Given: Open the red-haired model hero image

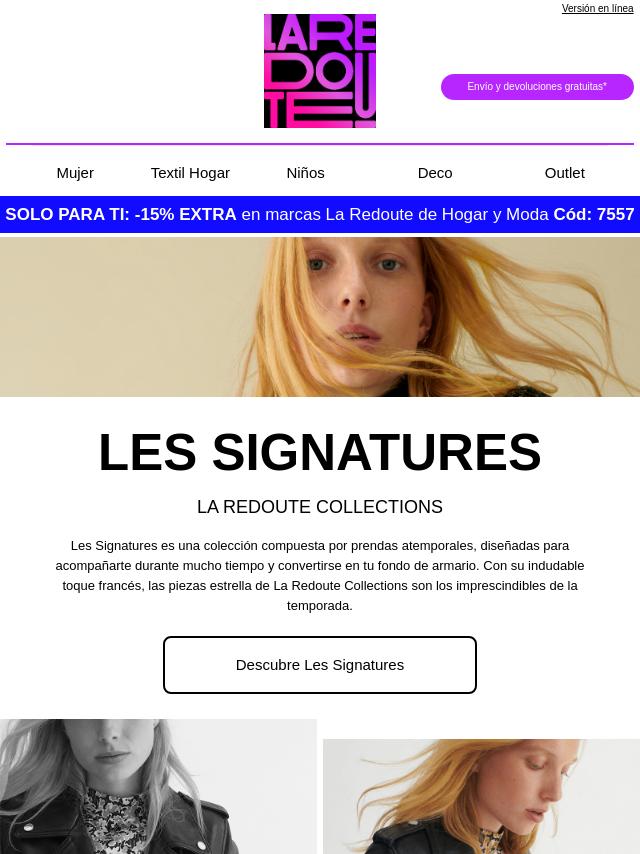Looking at the screenshot, I should pos(320,316).
